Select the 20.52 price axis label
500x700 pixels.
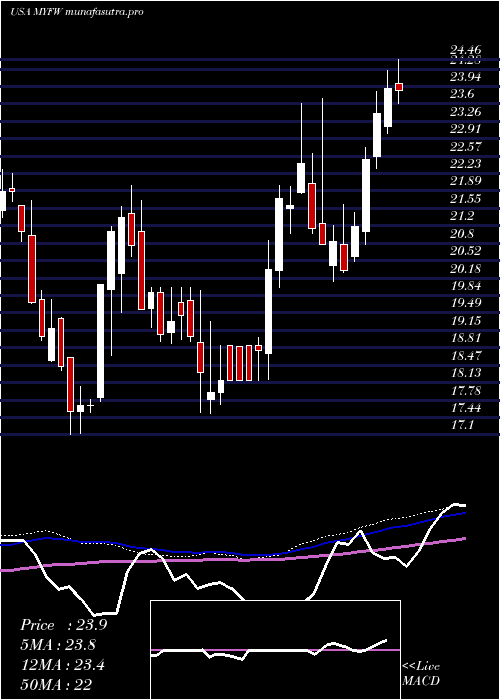pyautogui.click(x=466, y=251)
